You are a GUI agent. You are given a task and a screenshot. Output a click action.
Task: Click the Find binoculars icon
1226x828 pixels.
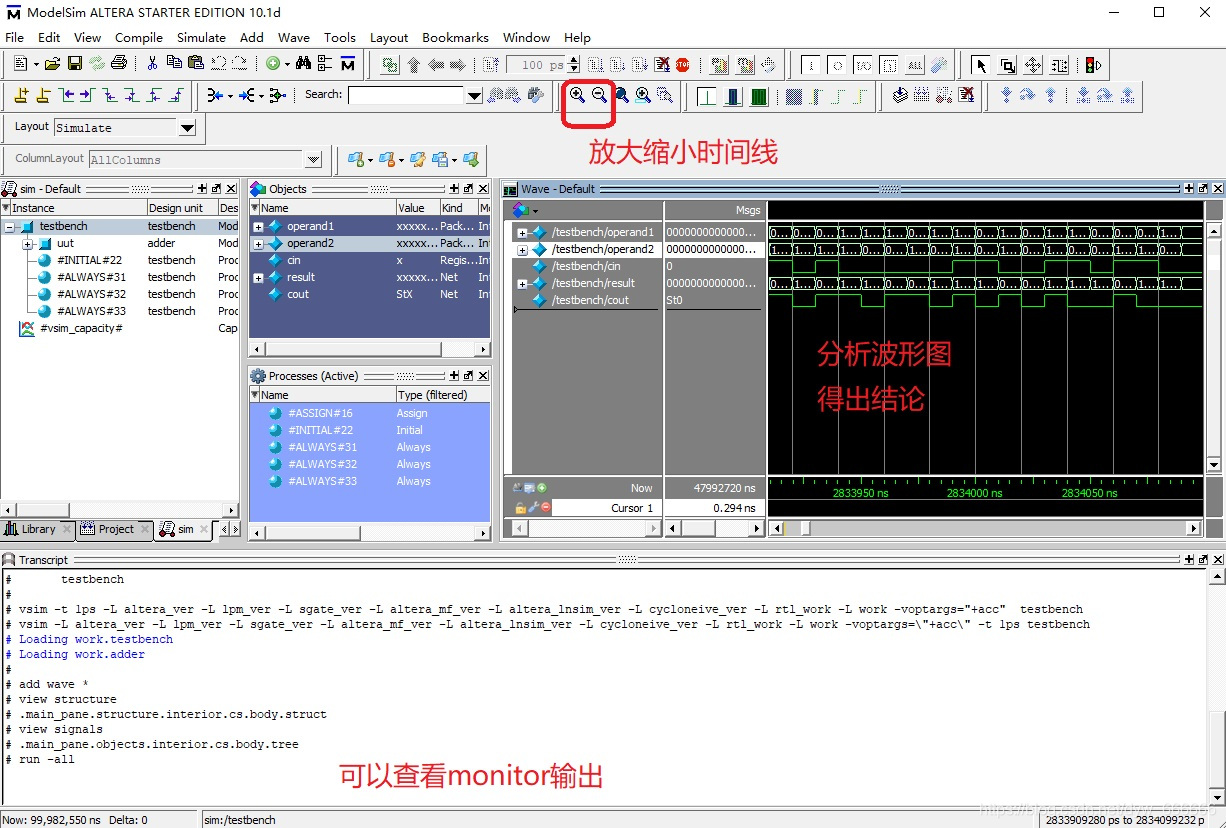[x=303, y=64]
